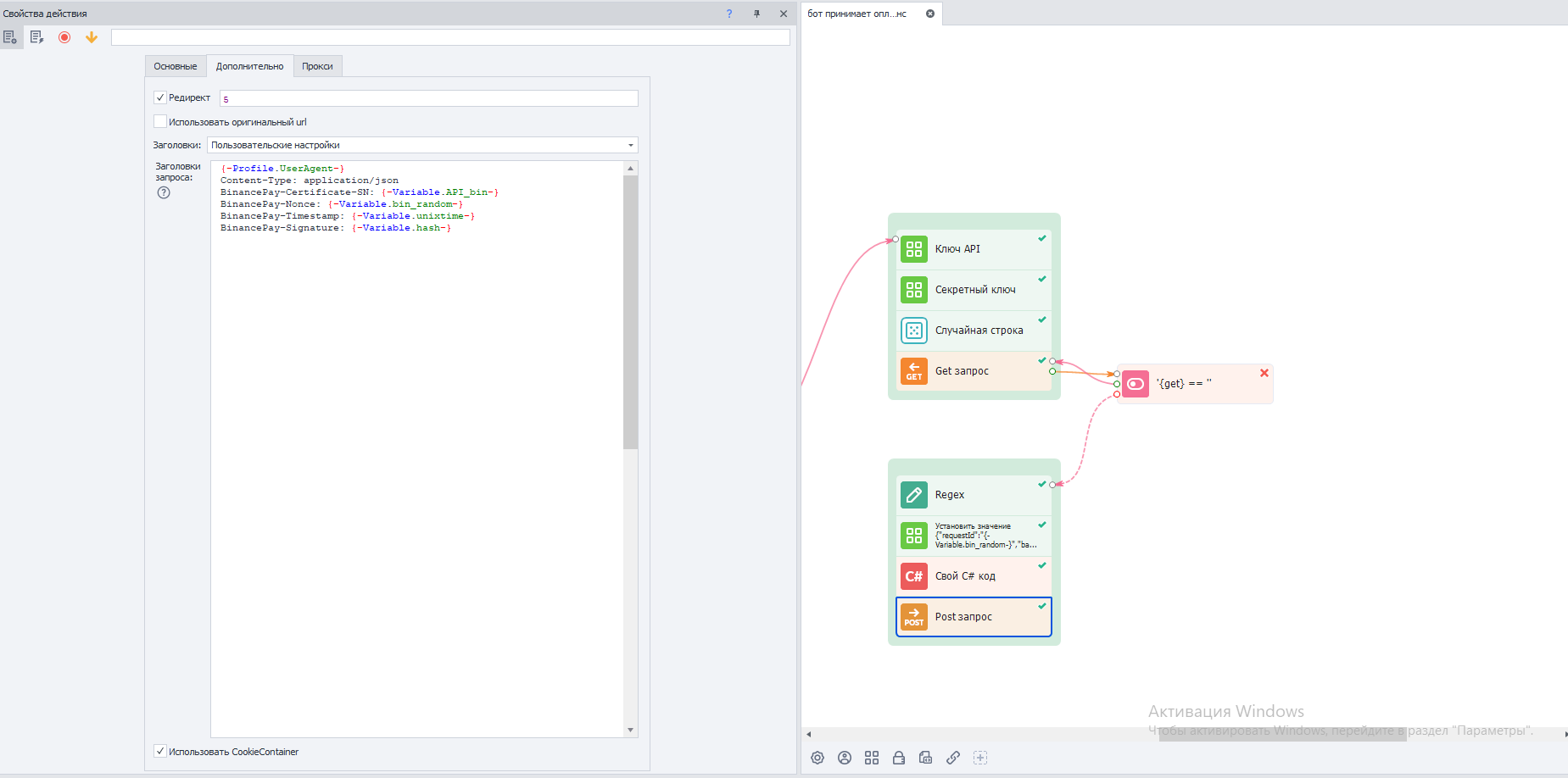The width and height of the screenshot is (1568, 778).
Task: Click the dashed plus icon in bottom toolbar
Action: tap(980, 758)
